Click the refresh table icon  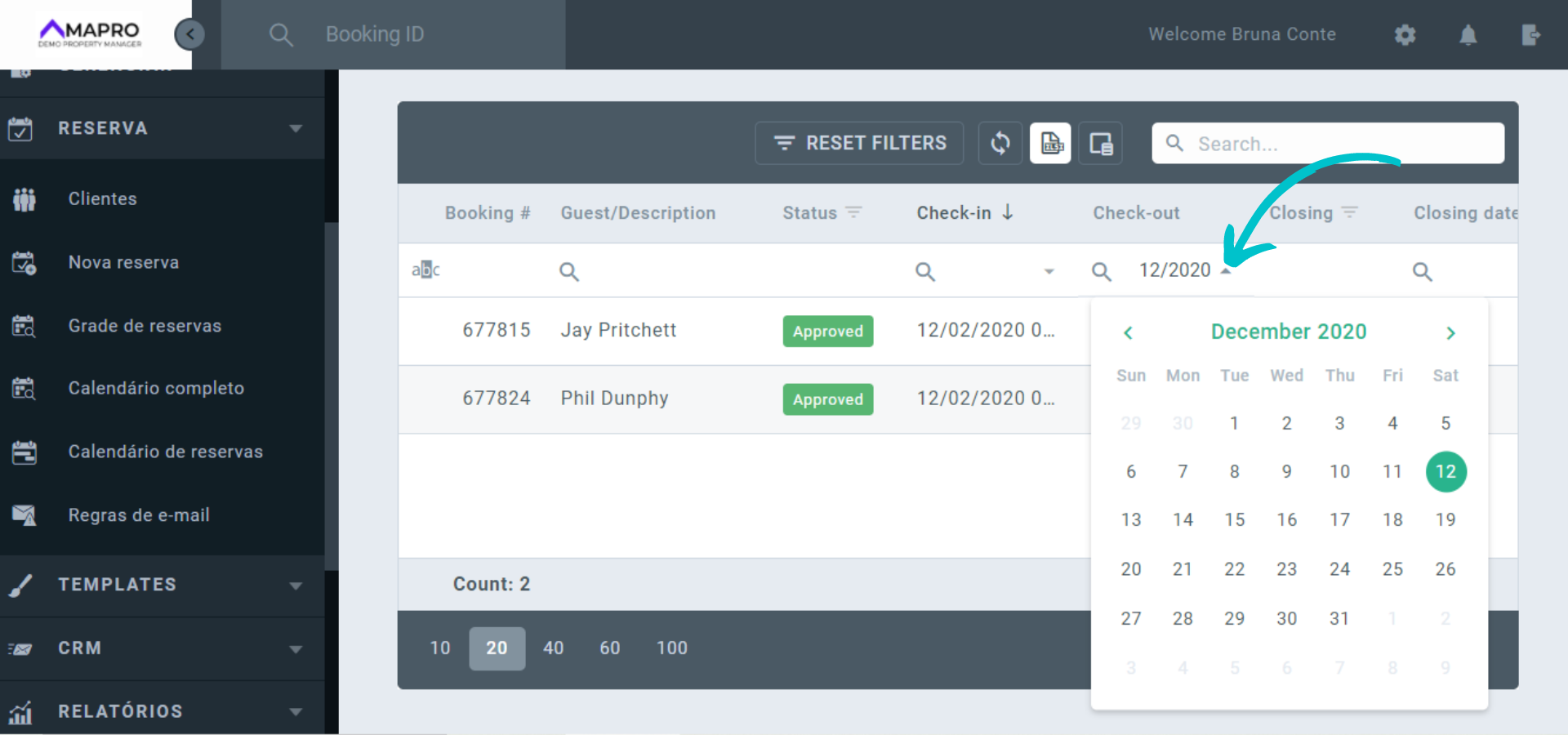click(x=1000, y=144)
